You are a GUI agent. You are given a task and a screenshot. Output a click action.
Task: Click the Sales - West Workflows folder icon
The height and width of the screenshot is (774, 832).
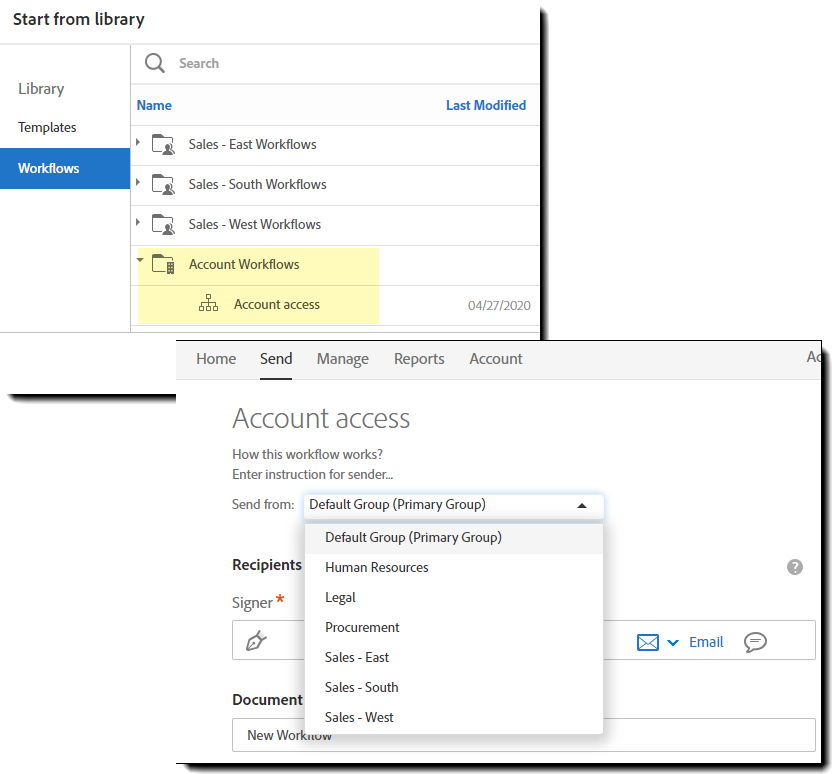point(163,224)
